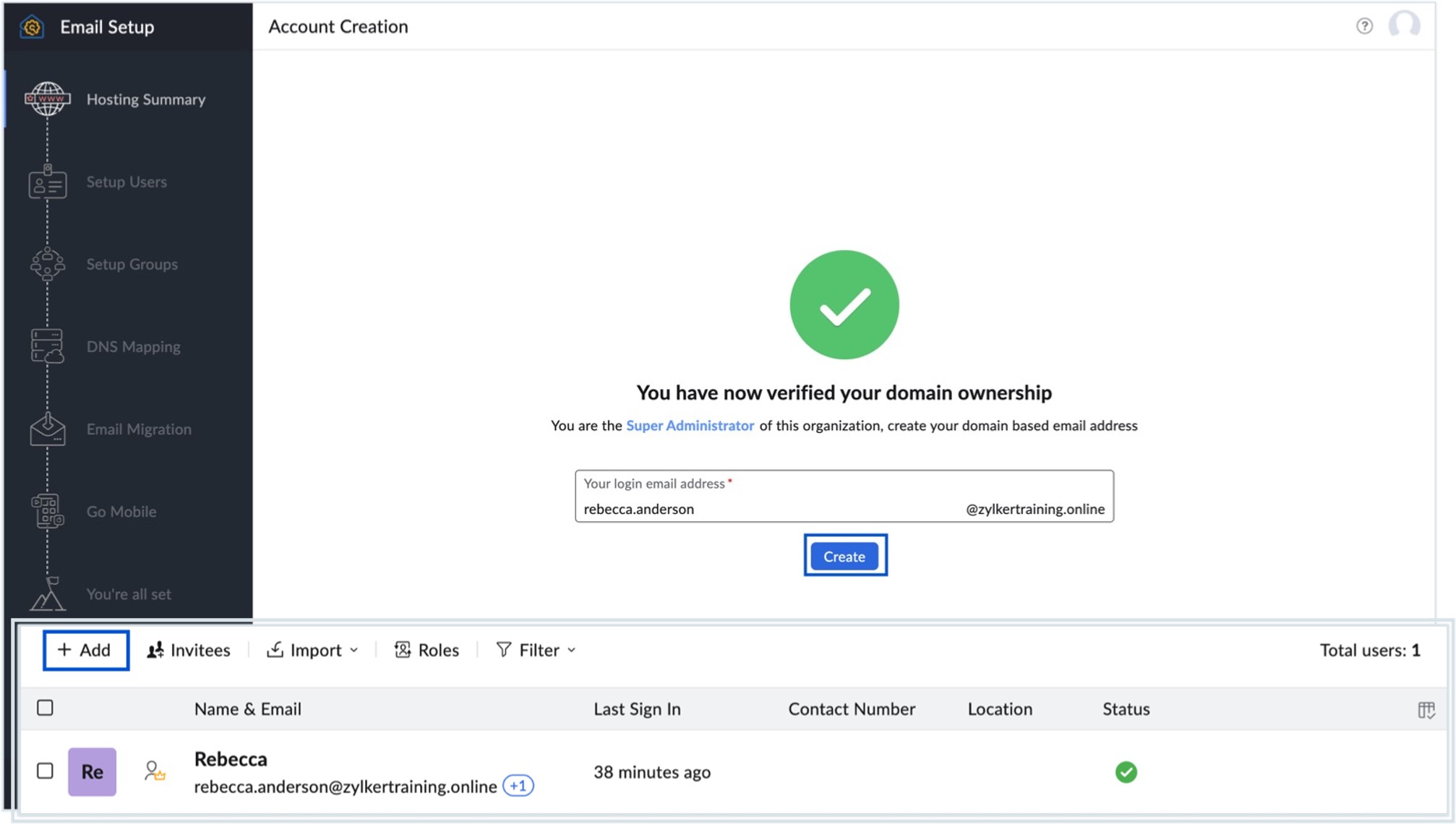Click the 38 minutes ago cell
The height and width of the screenshot is (824, 1456).
click(x=652, y=772)
